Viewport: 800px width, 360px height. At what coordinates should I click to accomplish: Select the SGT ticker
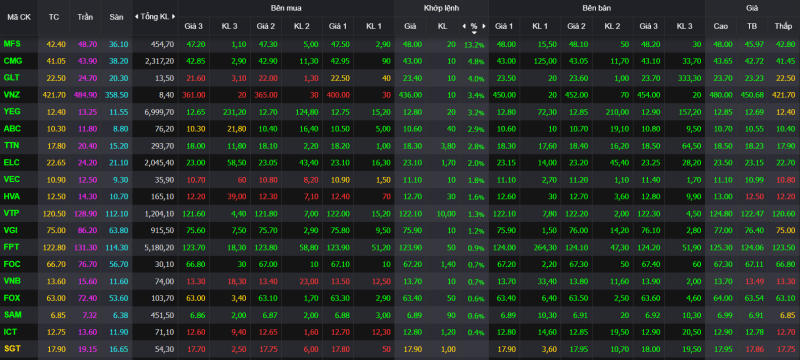[x=12, y=348]
